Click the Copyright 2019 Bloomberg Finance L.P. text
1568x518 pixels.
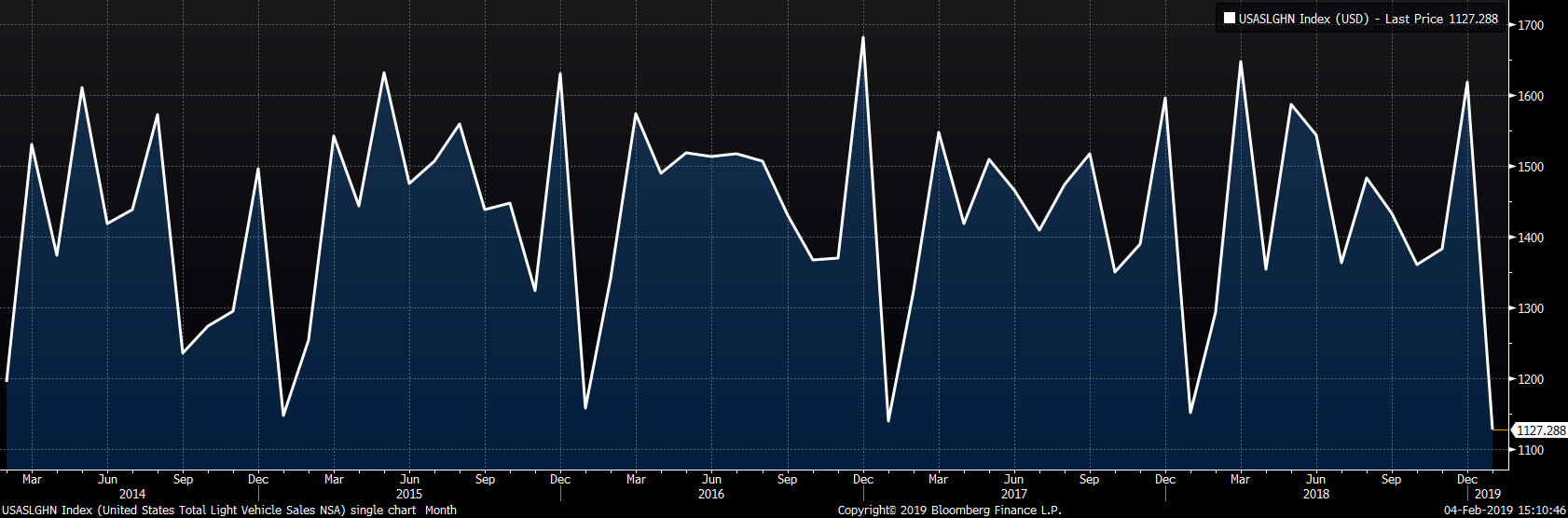949,511
